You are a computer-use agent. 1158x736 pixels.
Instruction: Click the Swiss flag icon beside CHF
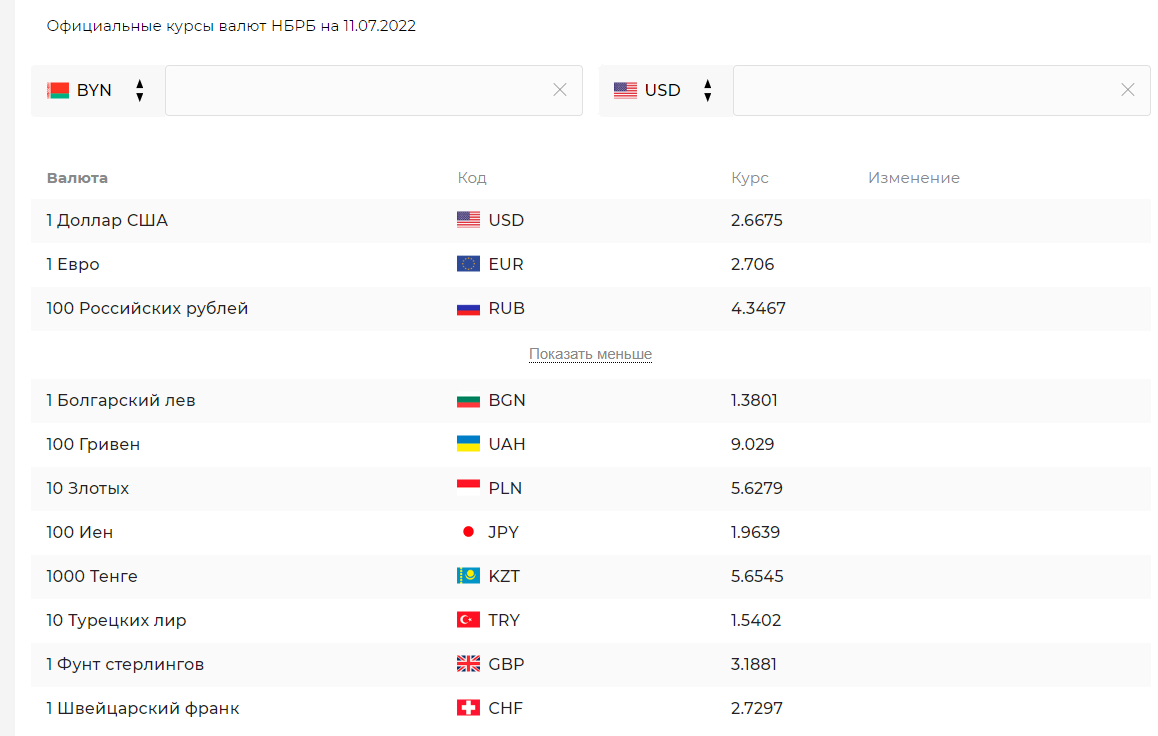tap(468, 708)
